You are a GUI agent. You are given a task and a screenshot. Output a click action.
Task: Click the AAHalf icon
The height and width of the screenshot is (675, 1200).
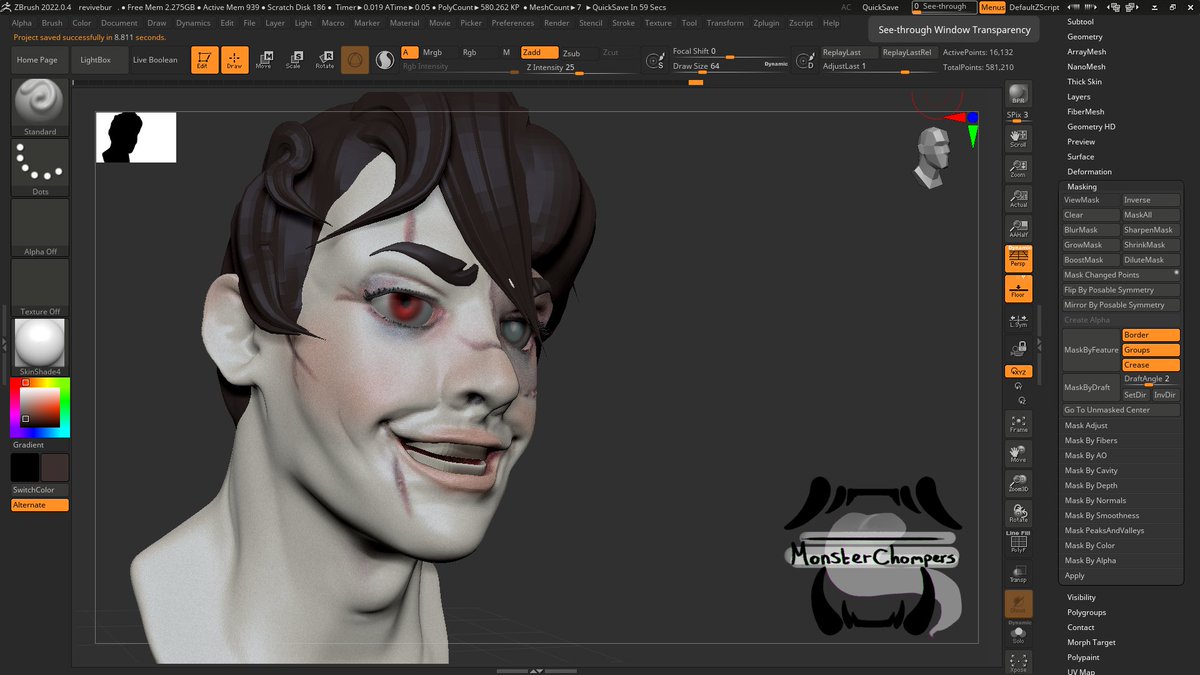(1018, 228)
